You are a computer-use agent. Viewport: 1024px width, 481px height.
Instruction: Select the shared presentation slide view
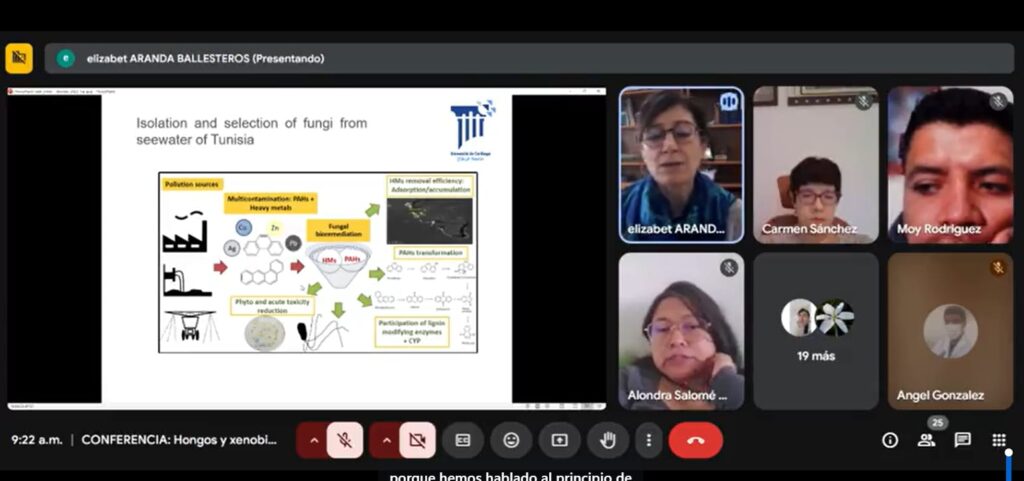click(x=306, y=246)
